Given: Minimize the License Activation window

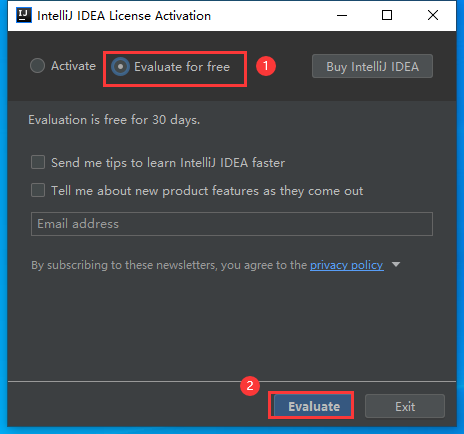Looking at the screenshot, I should point(342,15).
